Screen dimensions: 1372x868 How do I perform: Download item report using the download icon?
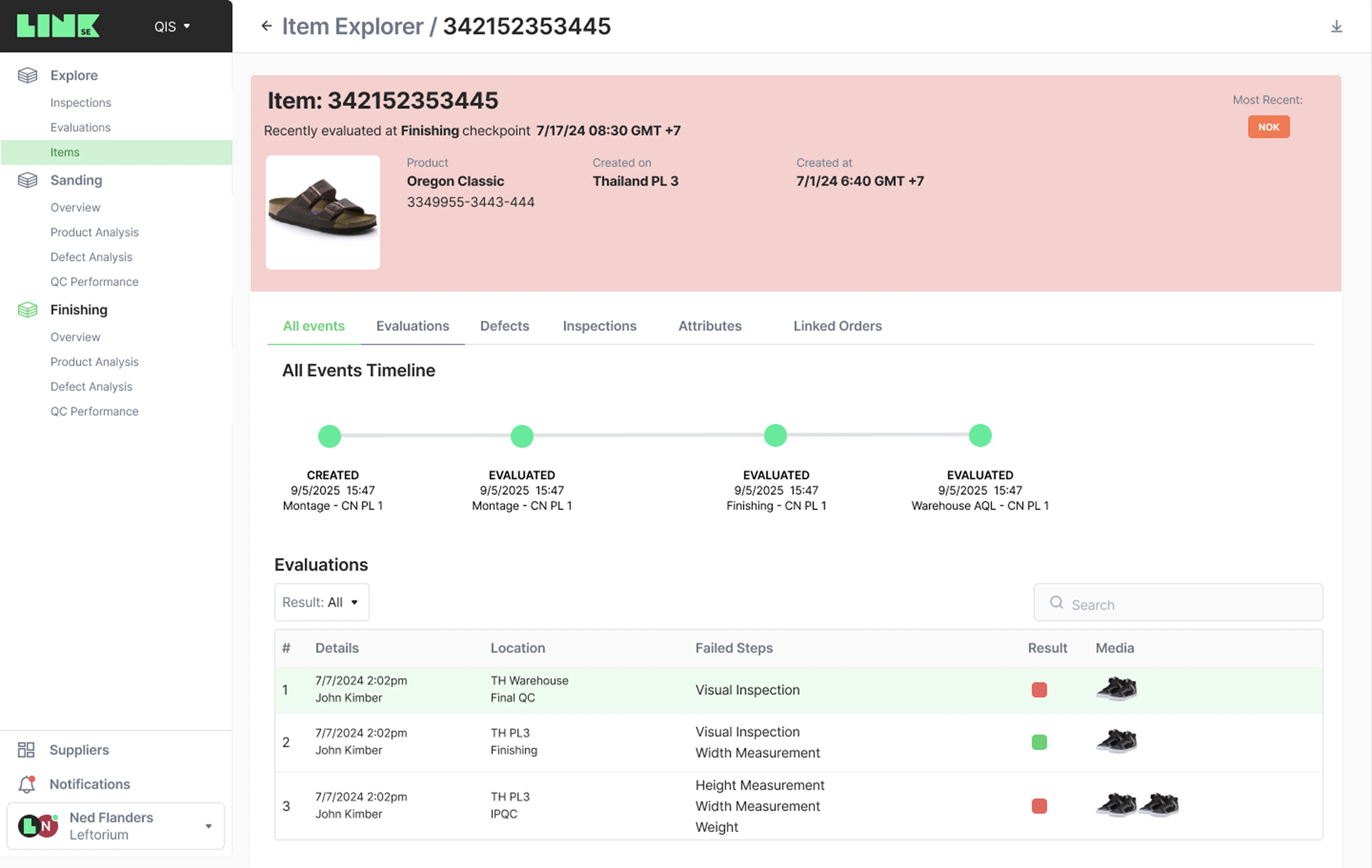[x=1336, y=26]
